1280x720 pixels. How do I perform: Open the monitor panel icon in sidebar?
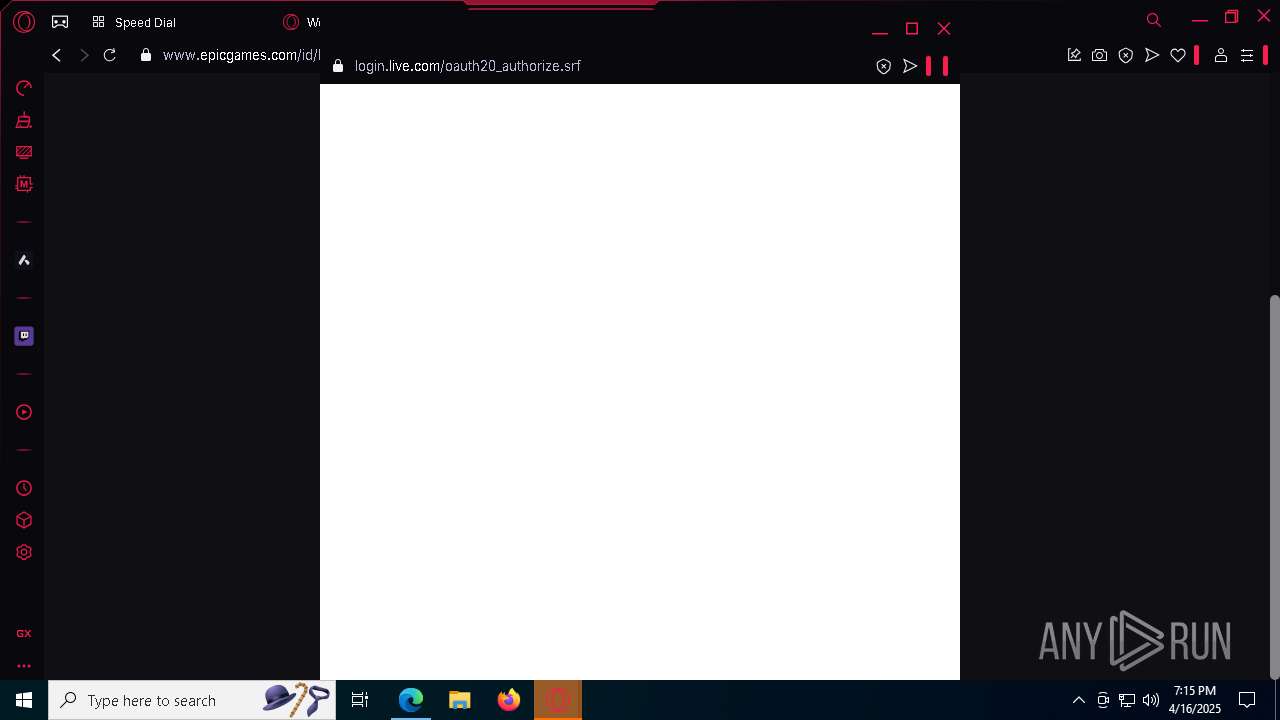pos(24,152)
